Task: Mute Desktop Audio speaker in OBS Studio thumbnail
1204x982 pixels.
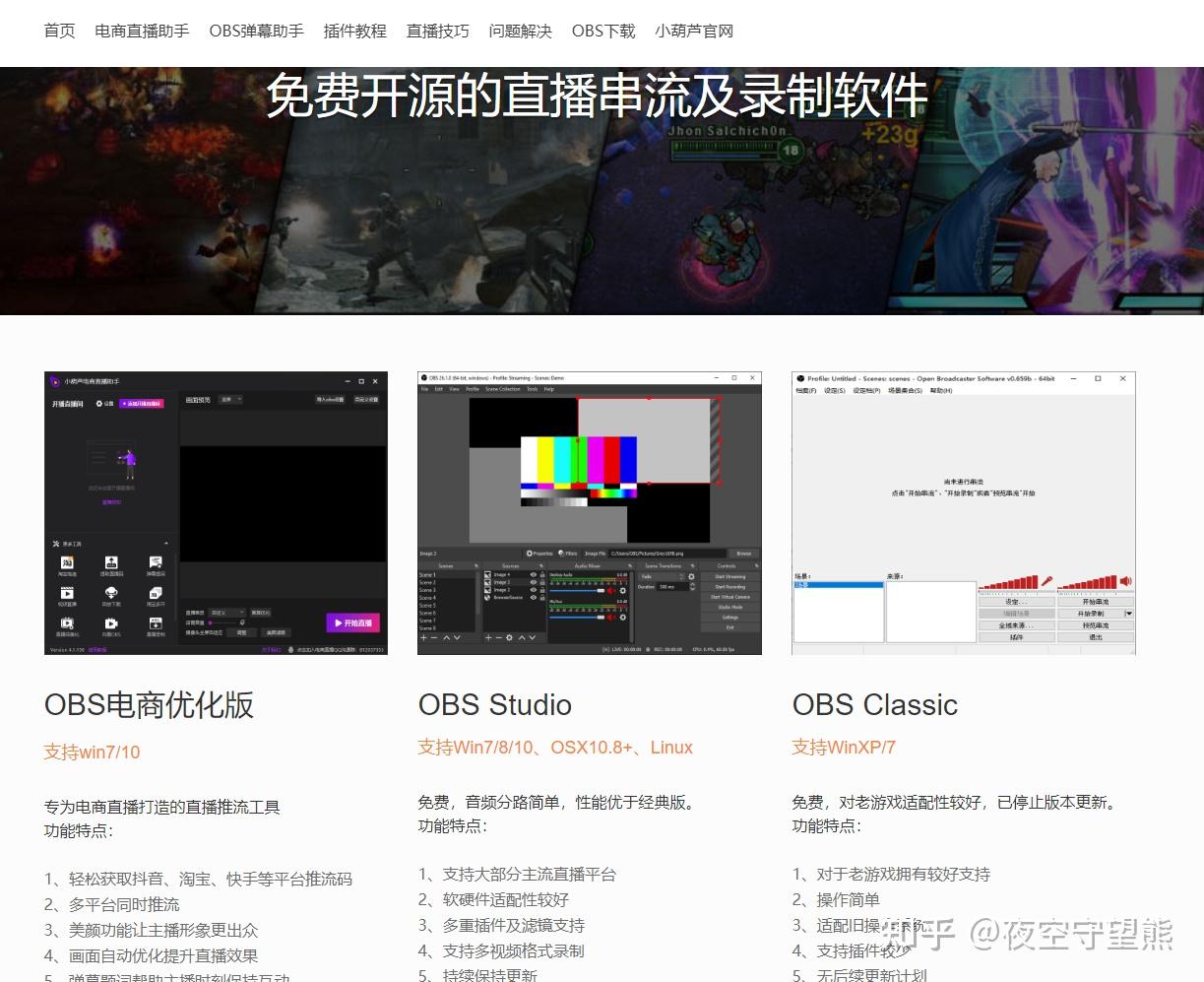Action: click(610, 591)
